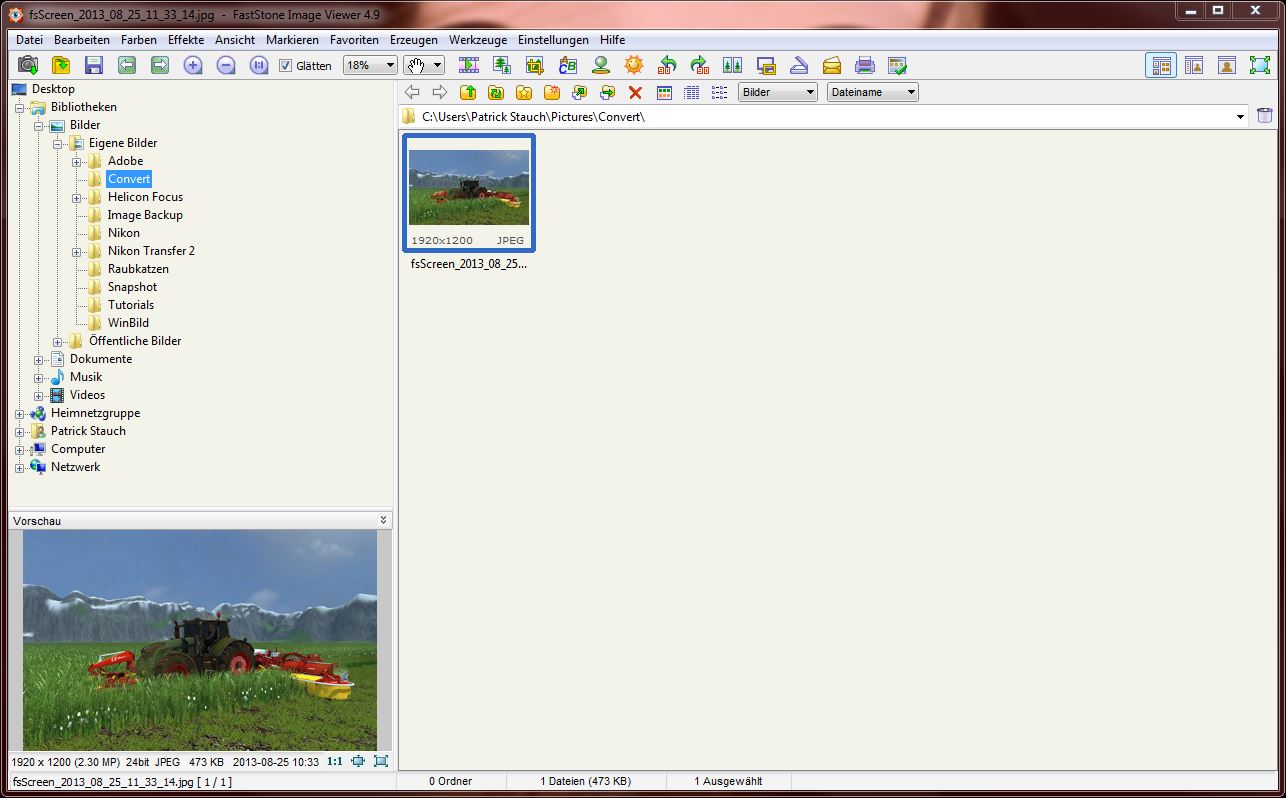This screenshot has height=798, width=1286.
Task: Click the zoom in magnifier icon
Action: click(193, 65)
